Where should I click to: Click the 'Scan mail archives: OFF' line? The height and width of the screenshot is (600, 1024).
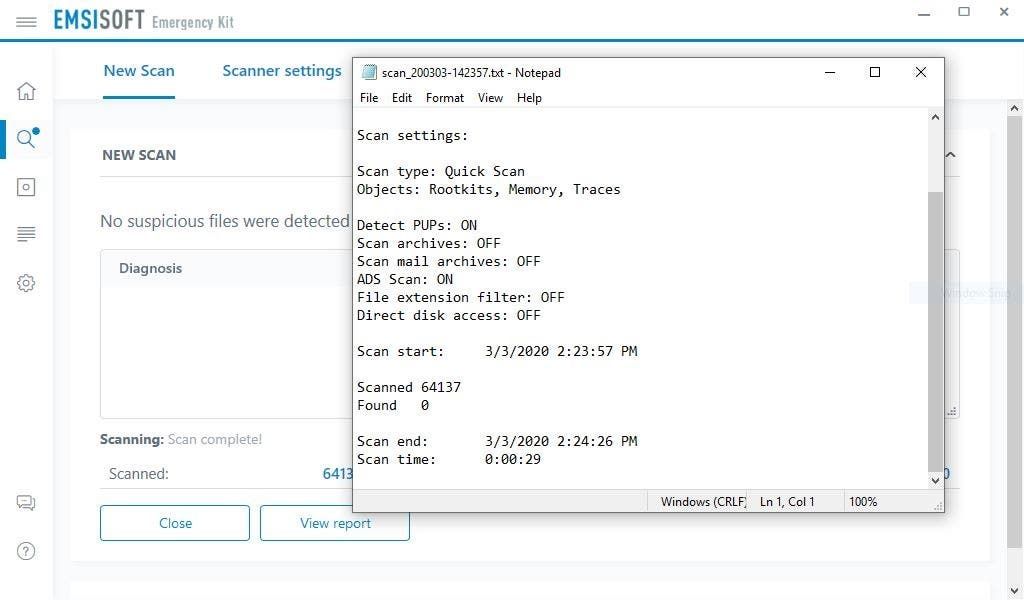[449, 262]
